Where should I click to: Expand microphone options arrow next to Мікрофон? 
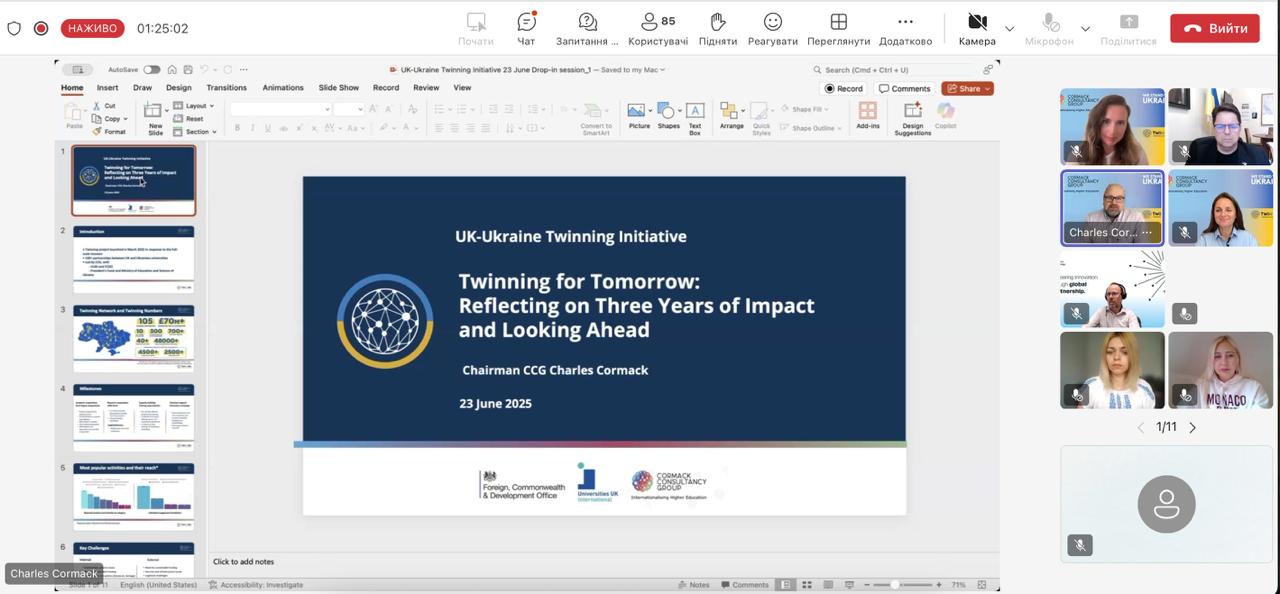pyautogui.click(x=1085, y=29)
